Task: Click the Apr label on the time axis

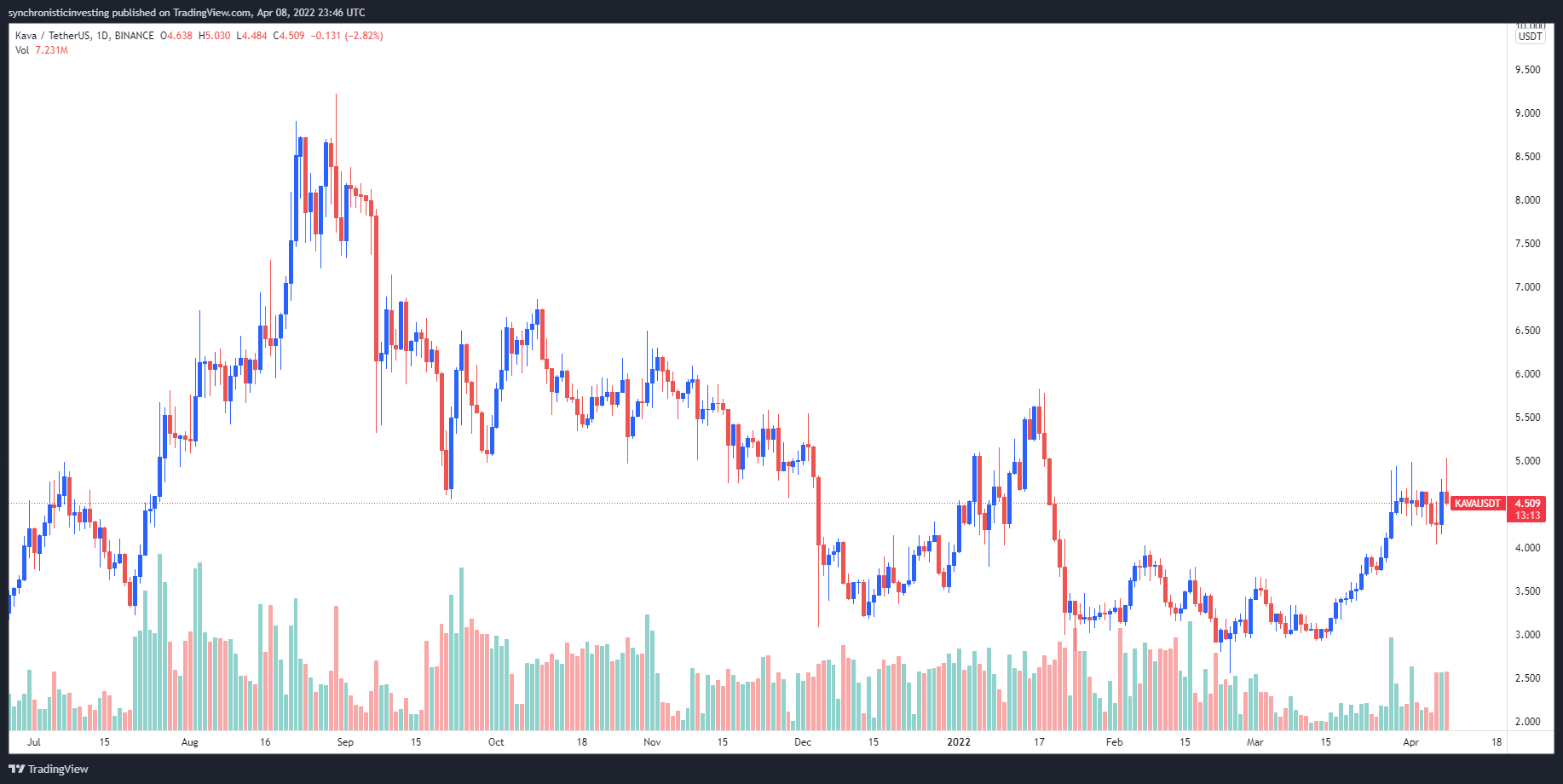Action: click(1413, 742)
